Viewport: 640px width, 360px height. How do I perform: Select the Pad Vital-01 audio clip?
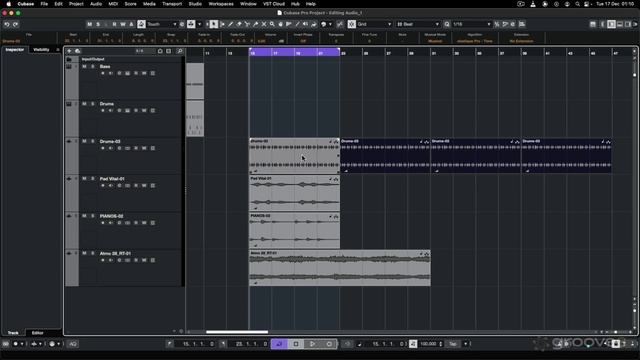tap(294, 193)
